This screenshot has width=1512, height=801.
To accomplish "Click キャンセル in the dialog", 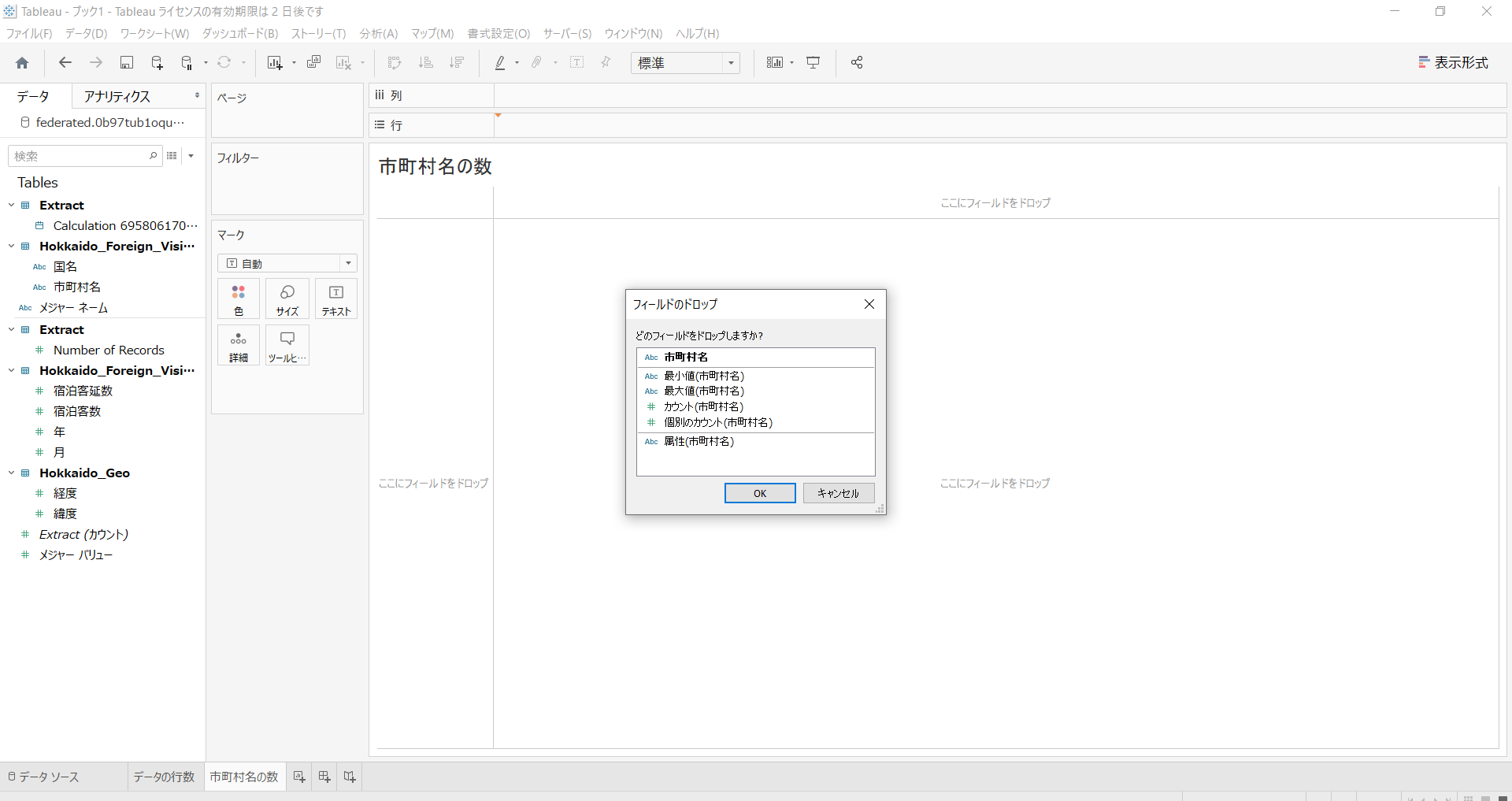I will coord(839,493).
